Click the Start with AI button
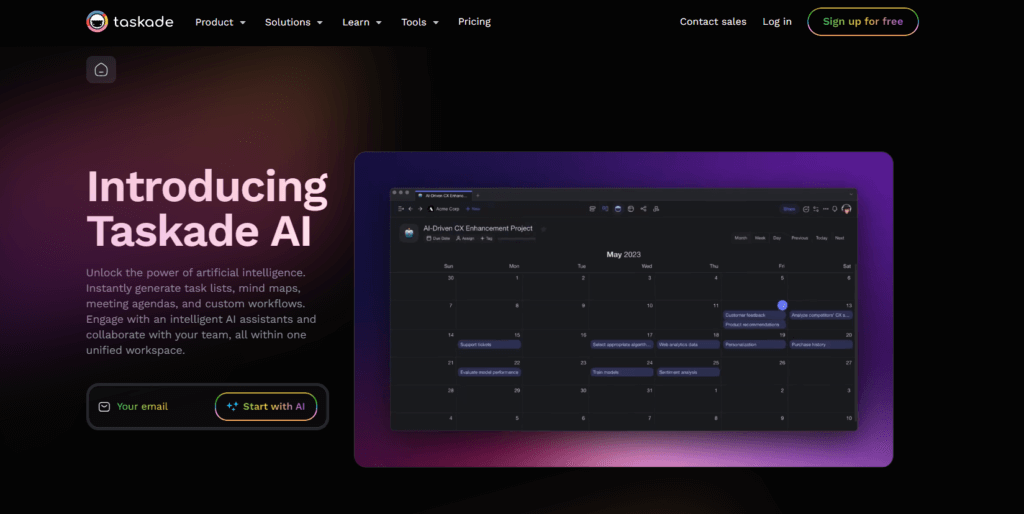Viewport: 1024px width, 514px height. (266, 406)
